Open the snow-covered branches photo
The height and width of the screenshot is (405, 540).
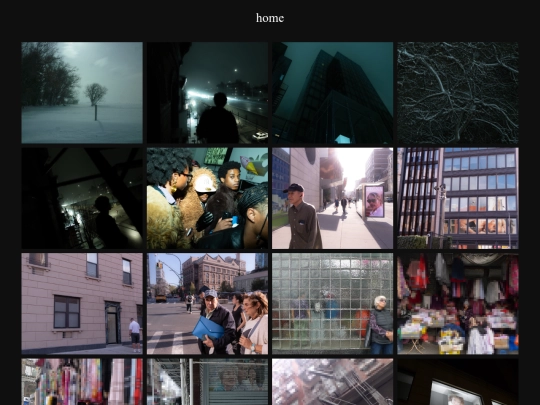(458, 93)
